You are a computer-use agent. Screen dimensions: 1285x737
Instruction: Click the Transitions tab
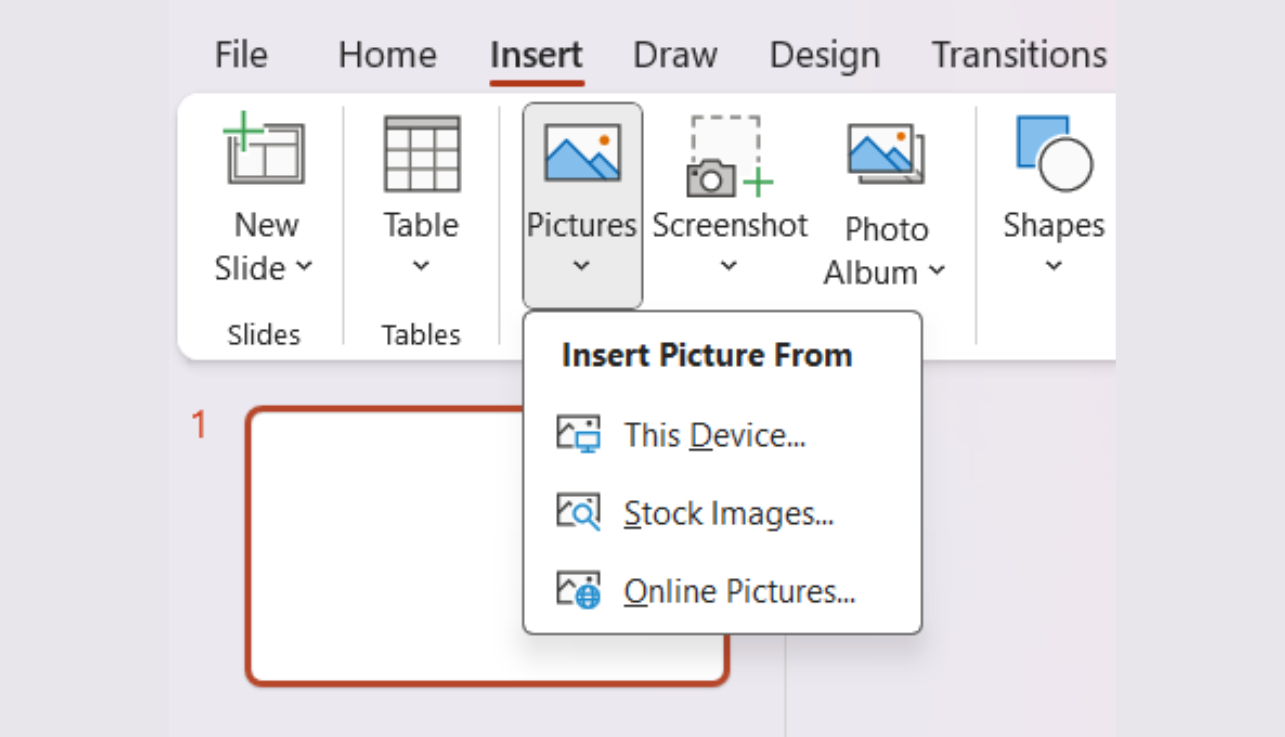(1019, 55)
